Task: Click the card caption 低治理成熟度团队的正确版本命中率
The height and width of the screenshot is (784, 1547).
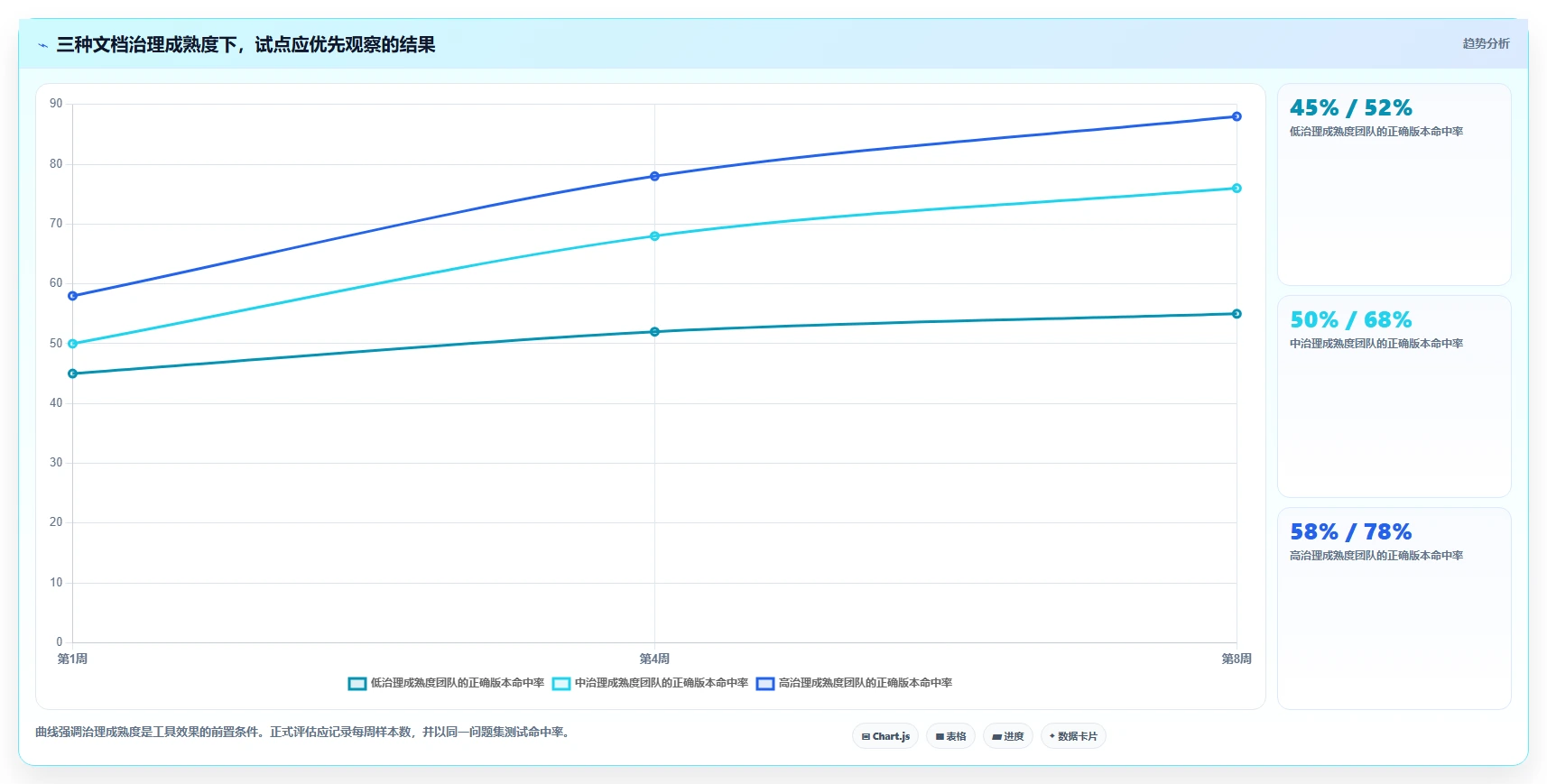Action: (1376, 132)
